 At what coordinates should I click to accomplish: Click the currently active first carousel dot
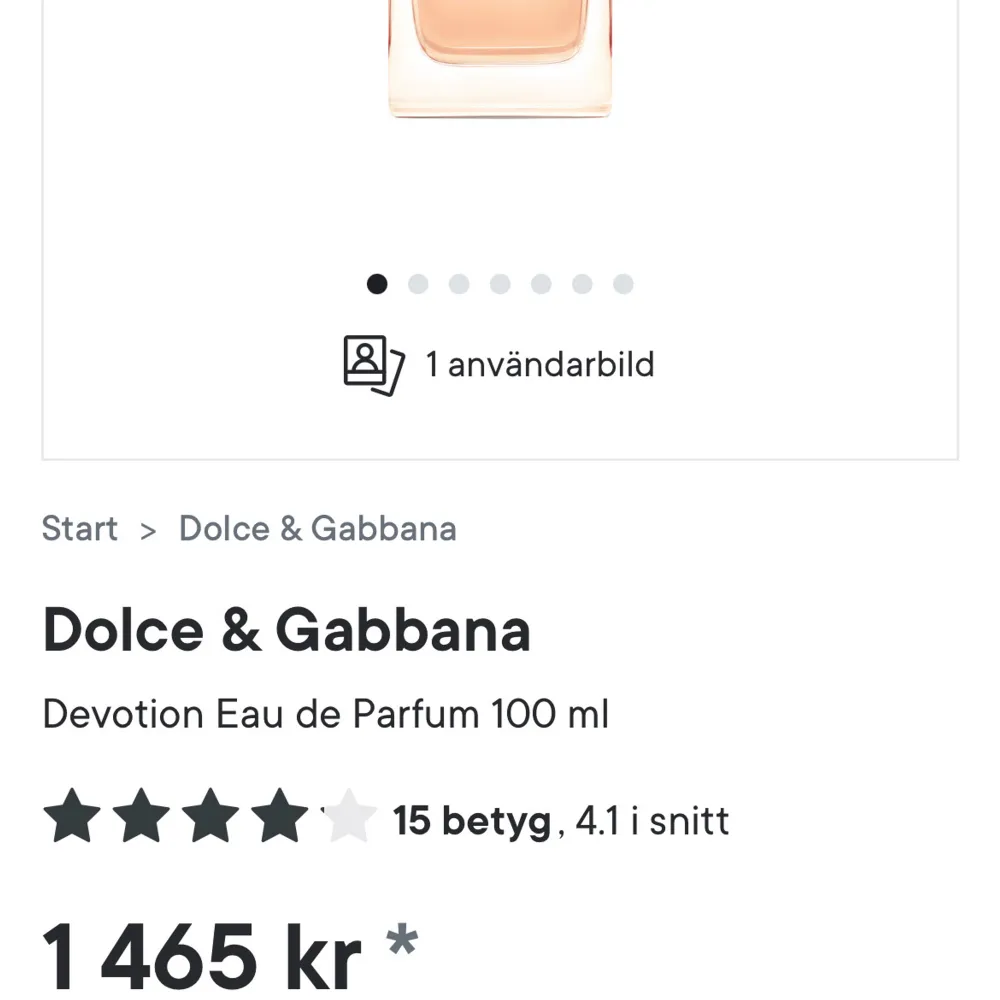(376, 284)
